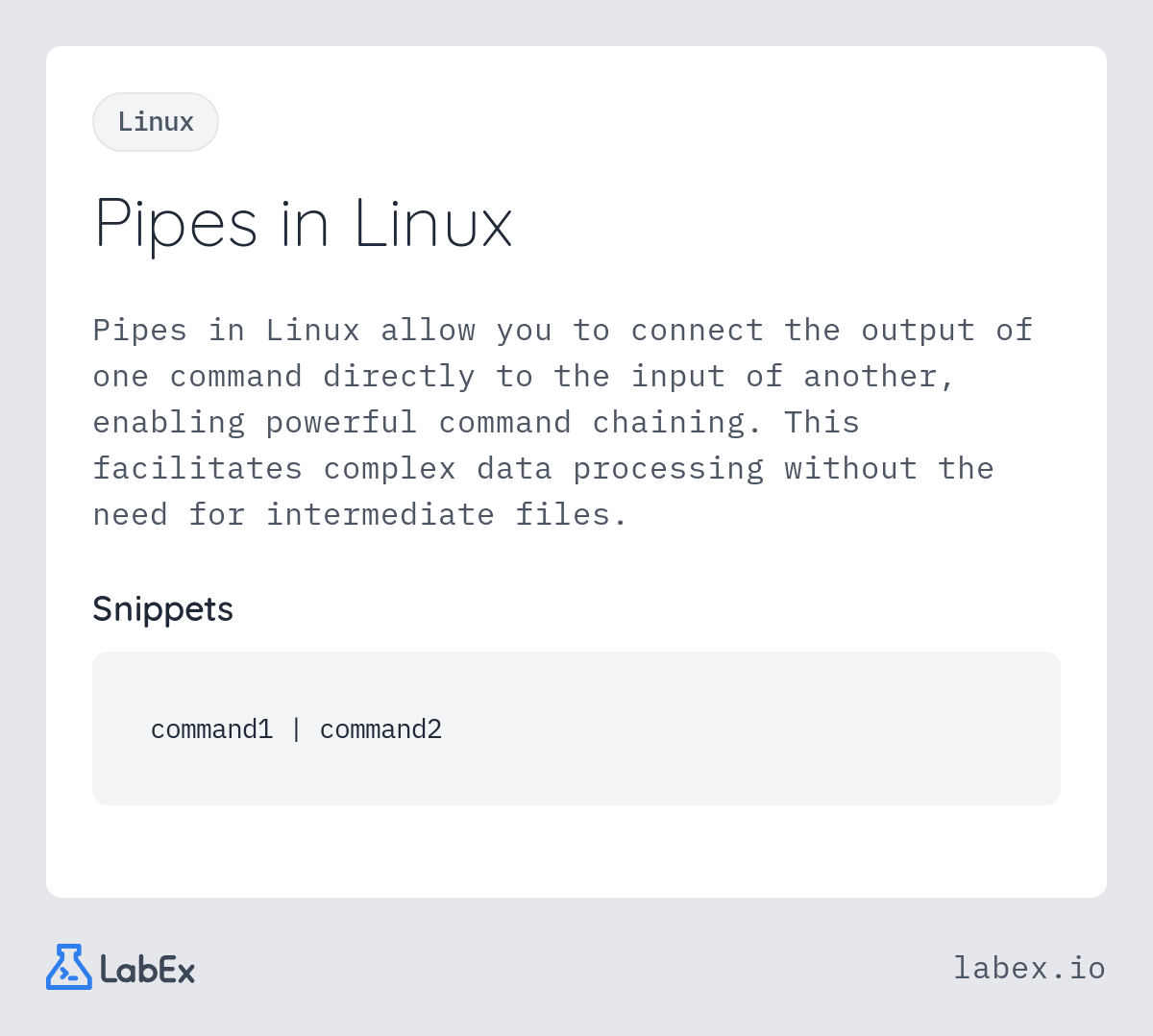
Task: Select the Linux category tag
Action: [x=156, y=122]
